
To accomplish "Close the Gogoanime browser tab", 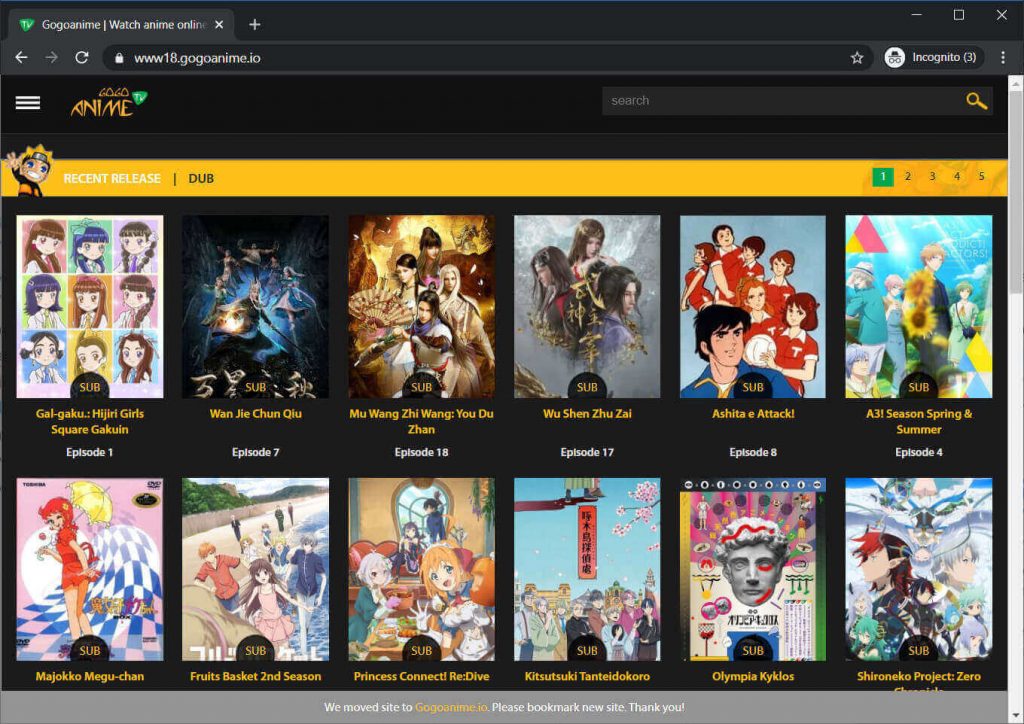I will coord(219,25).
